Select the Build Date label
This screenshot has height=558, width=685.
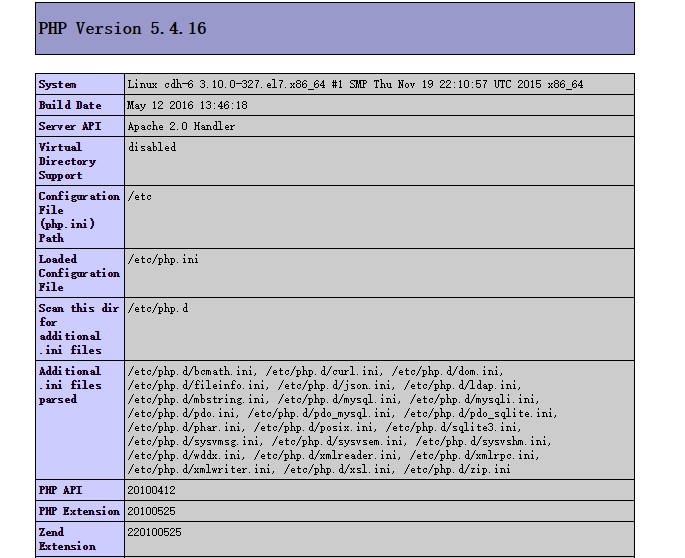(x=70, y=105)
